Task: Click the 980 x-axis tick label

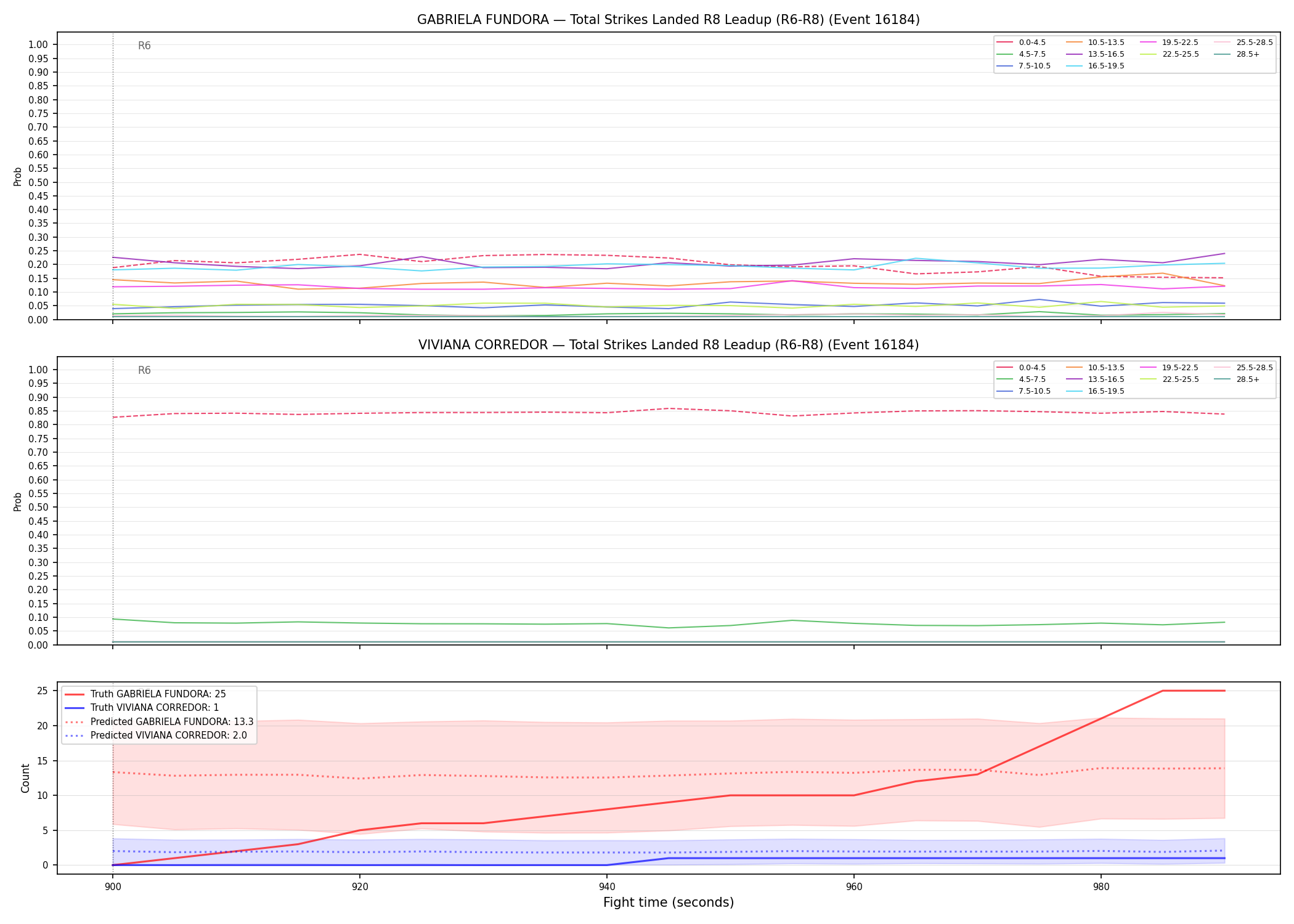Action: 1101,887
